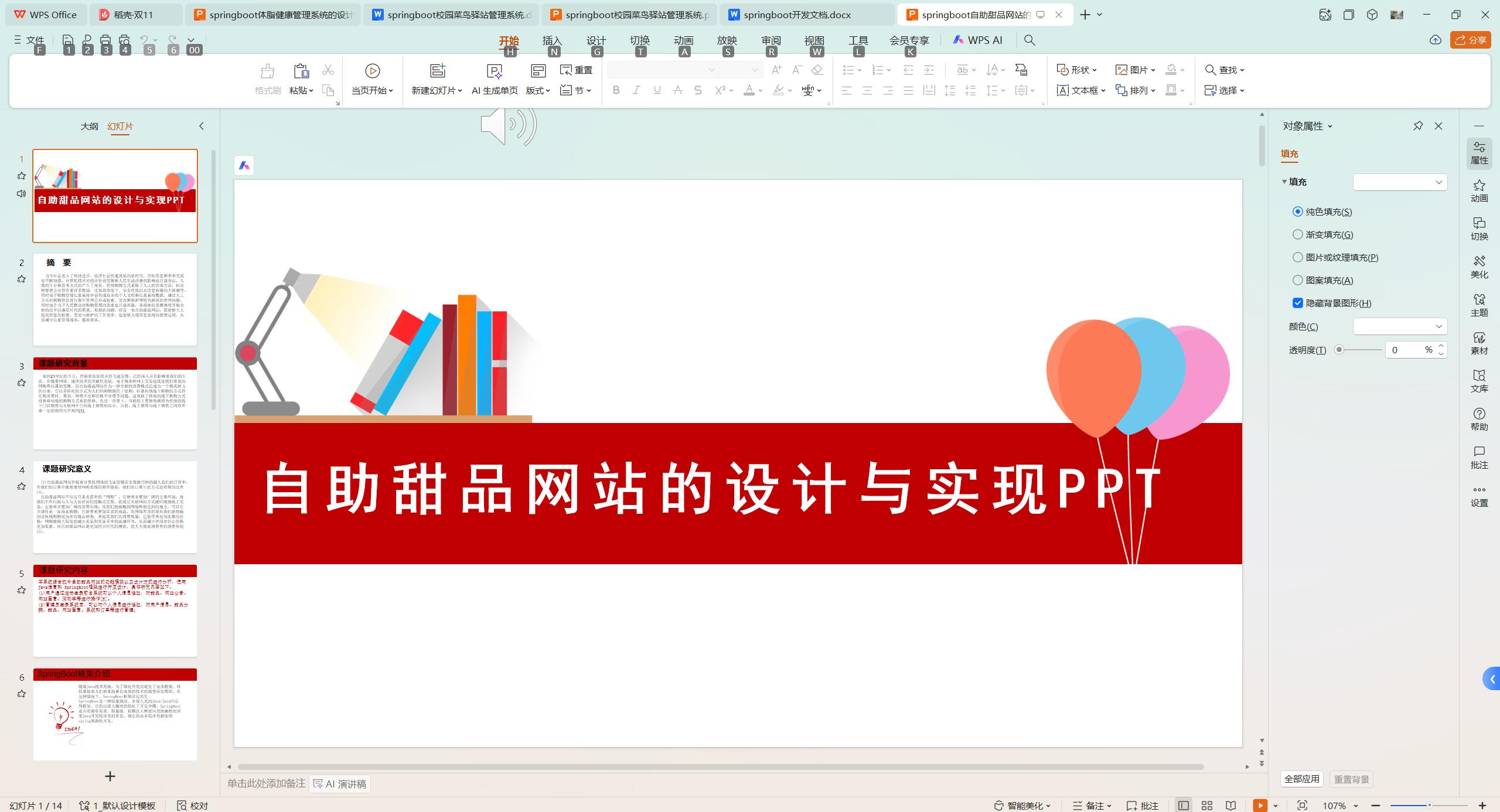Image resolution: width=1500 pixels, height=812 pixels.
Task: Open the 插入 ribbon tab
Action: point(552,40)
